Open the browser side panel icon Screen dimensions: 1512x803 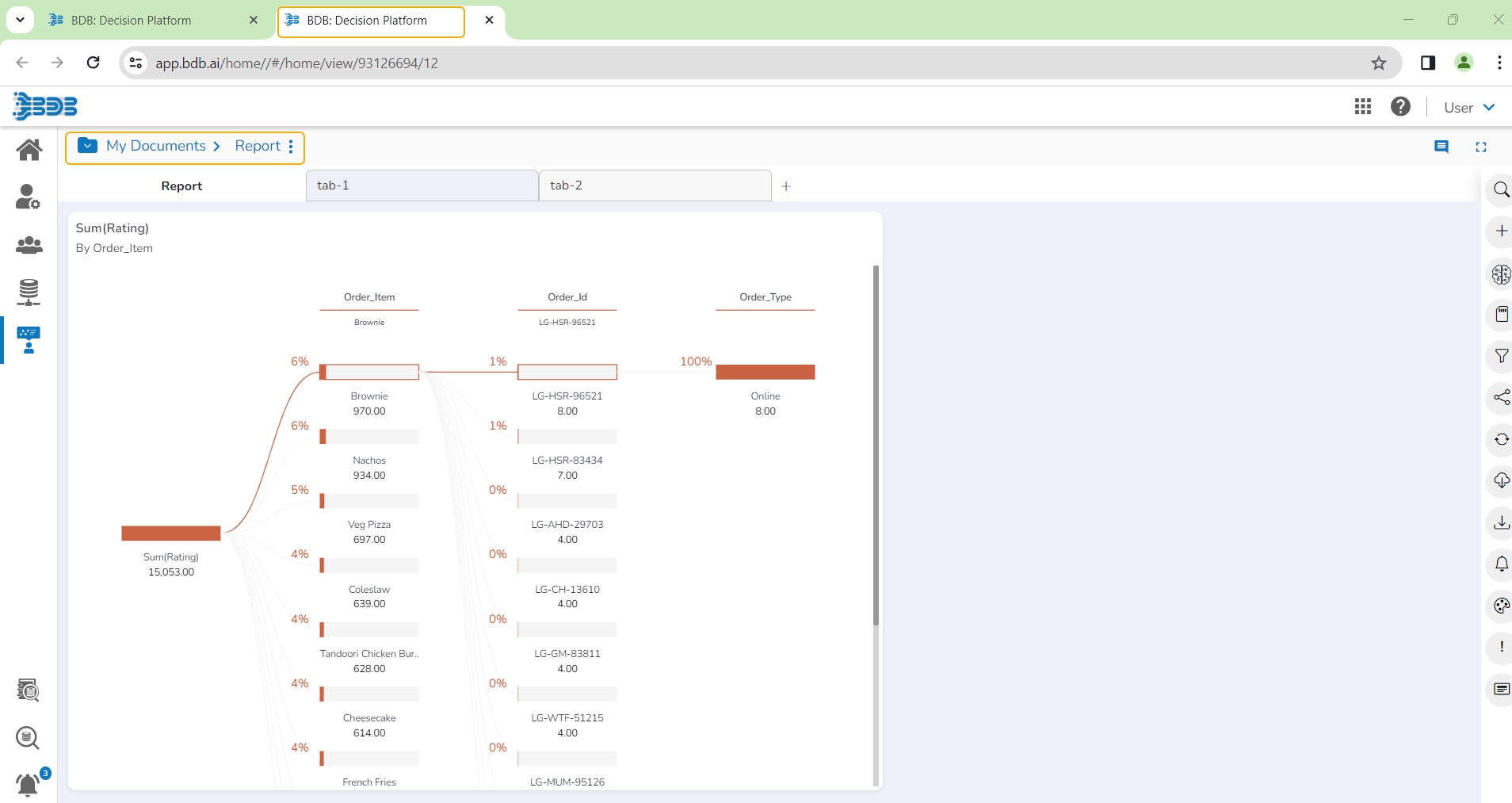click(1428, 63)
